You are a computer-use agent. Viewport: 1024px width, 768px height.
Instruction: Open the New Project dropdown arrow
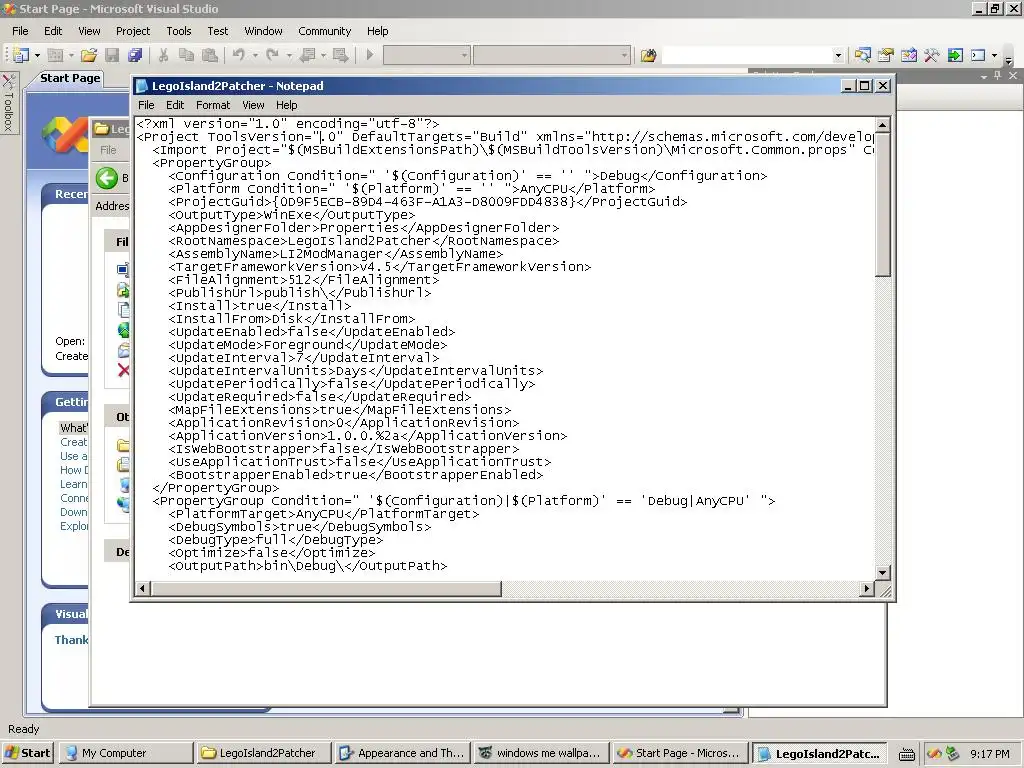[37, 56]
